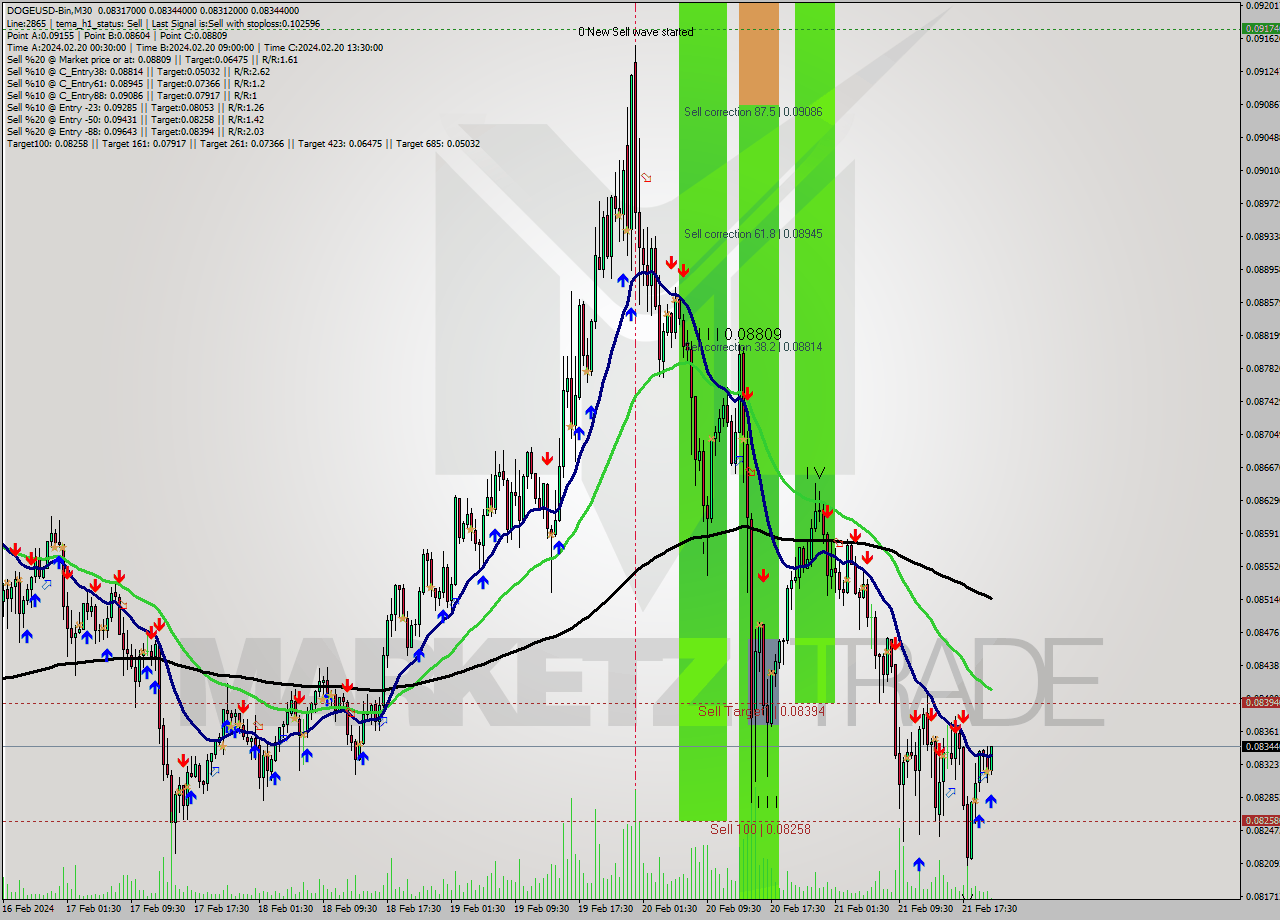The width and height of the screenshot is (1280, 920).
Task: Click the 0.08819 price axis value
Action: click(1262, 335)
